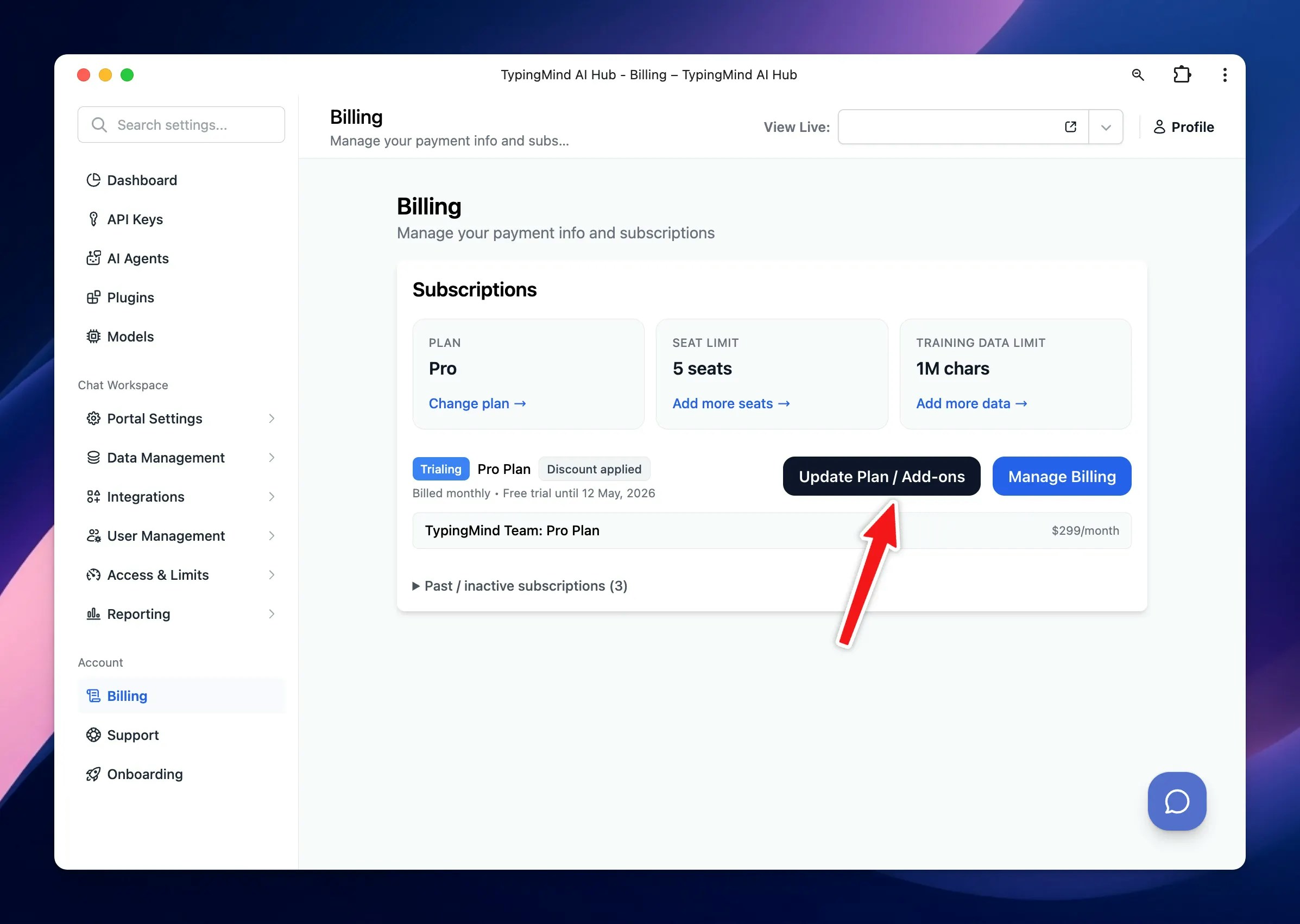Go to Dashboard in the sidebar
The width and height of the screenshot is (1300, 924).
pyautogui.click(x=181, y=180)
